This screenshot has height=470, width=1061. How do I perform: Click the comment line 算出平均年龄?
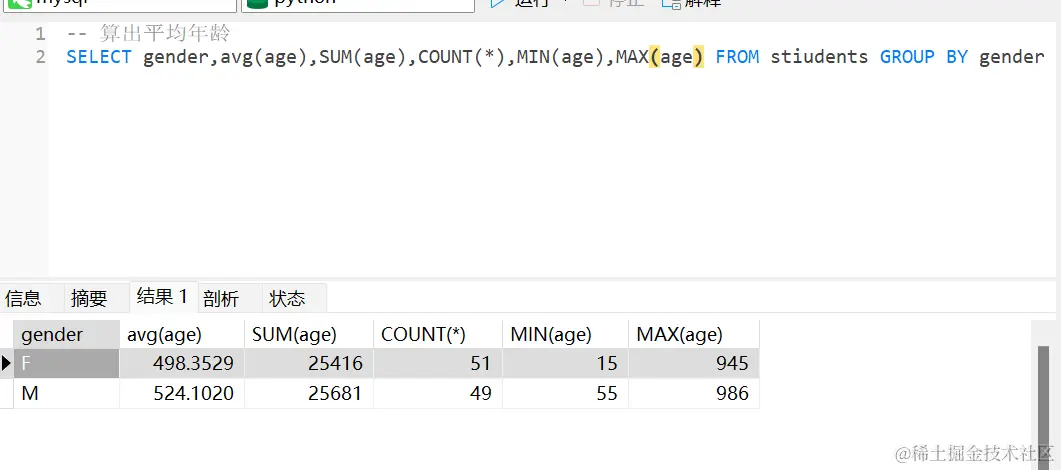coord(149,33)
